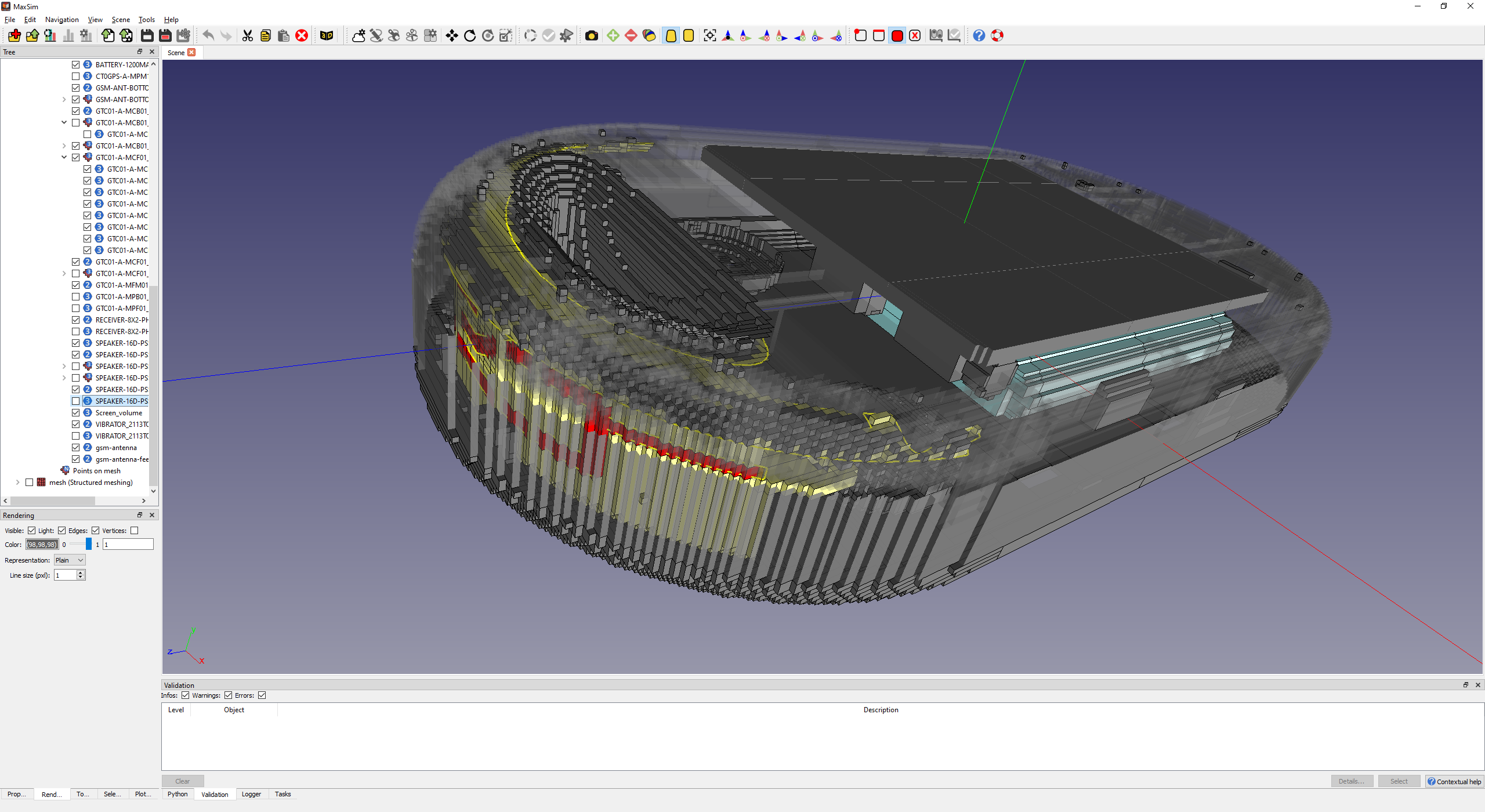Click the fit-all crosshair zoom icon
The height and width of the screenshot is (812, 1485).
pyautogui.click(x=709, y=36)
